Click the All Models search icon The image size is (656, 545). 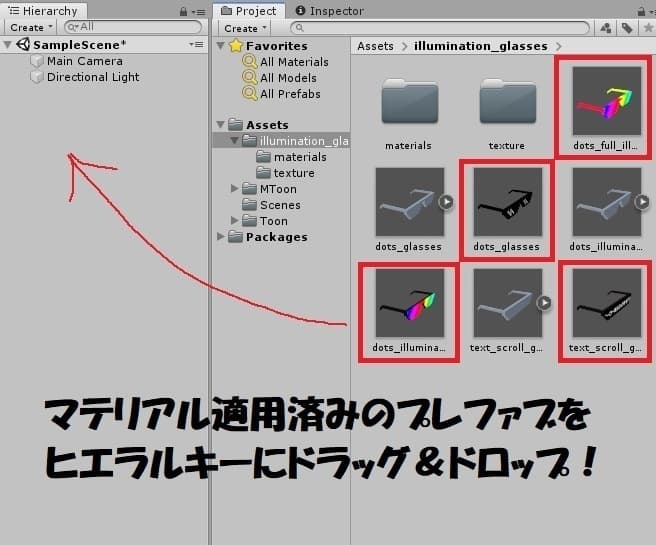(x=249, y=78)
